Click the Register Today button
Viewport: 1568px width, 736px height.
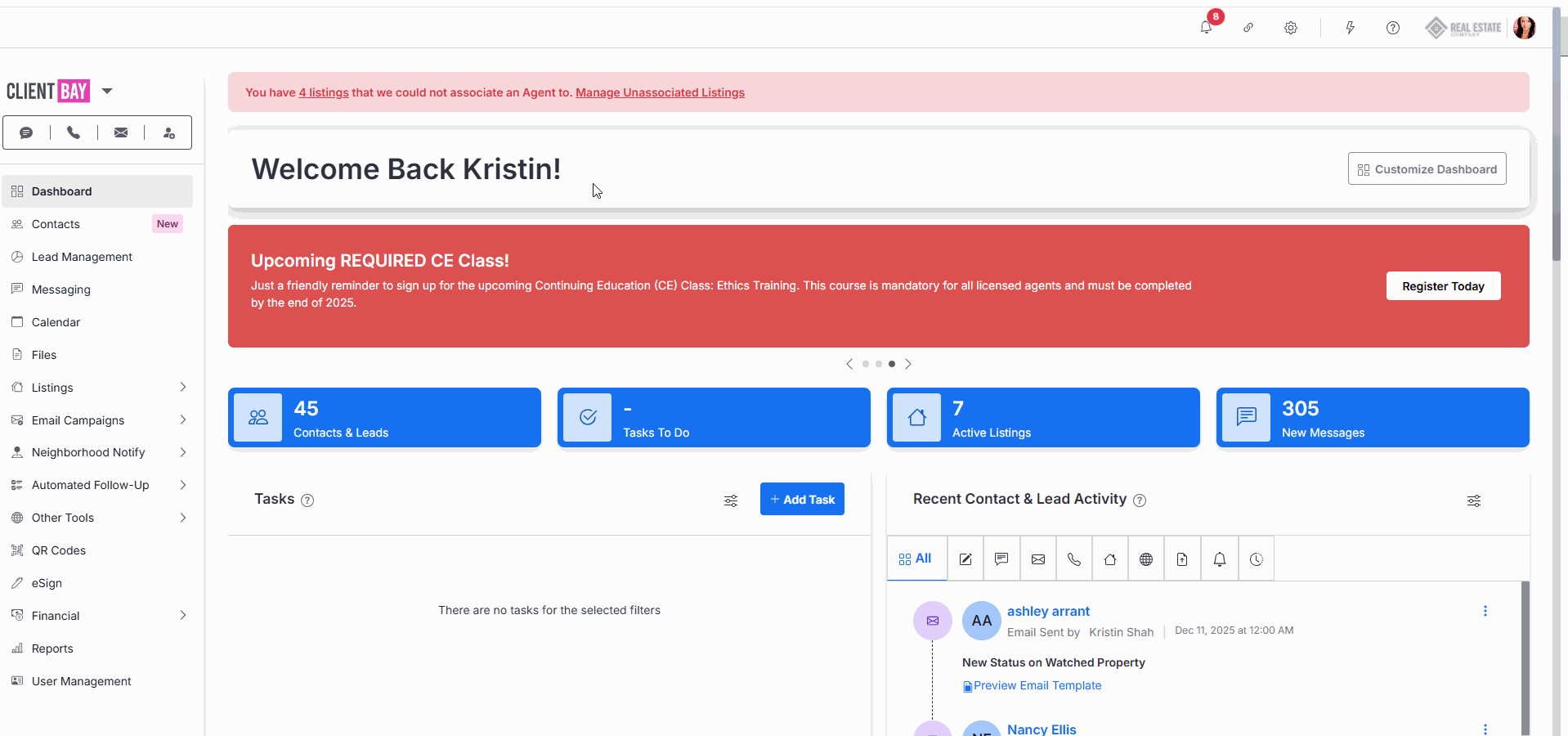1443,286
